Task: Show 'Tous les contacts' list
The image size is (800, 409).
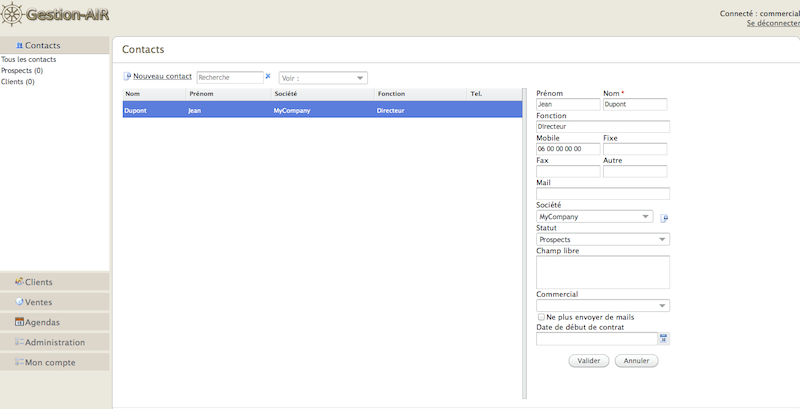Action: tap(29, 59)
